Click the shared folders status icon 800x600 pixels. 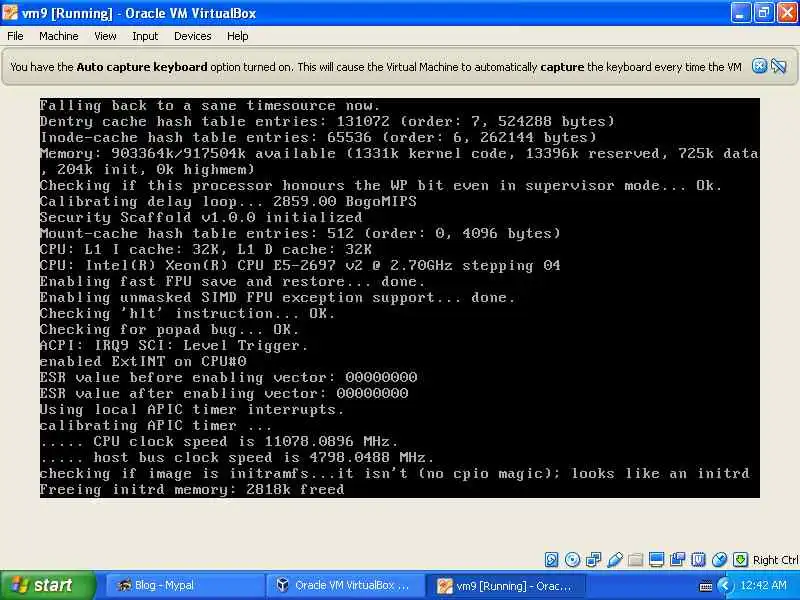click(635, 560)
